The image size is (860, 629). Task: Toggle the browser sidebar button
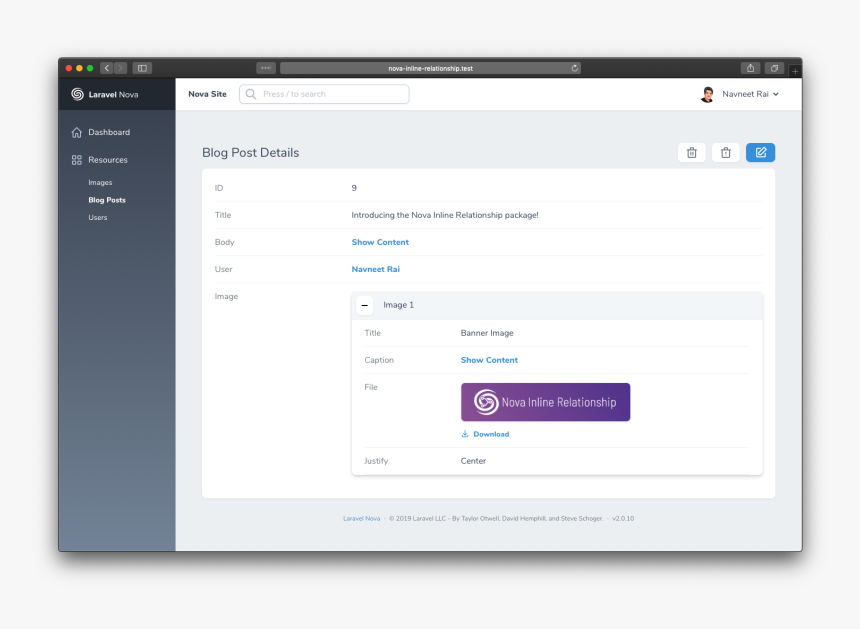pyautogui.click(x=142, y=68)
